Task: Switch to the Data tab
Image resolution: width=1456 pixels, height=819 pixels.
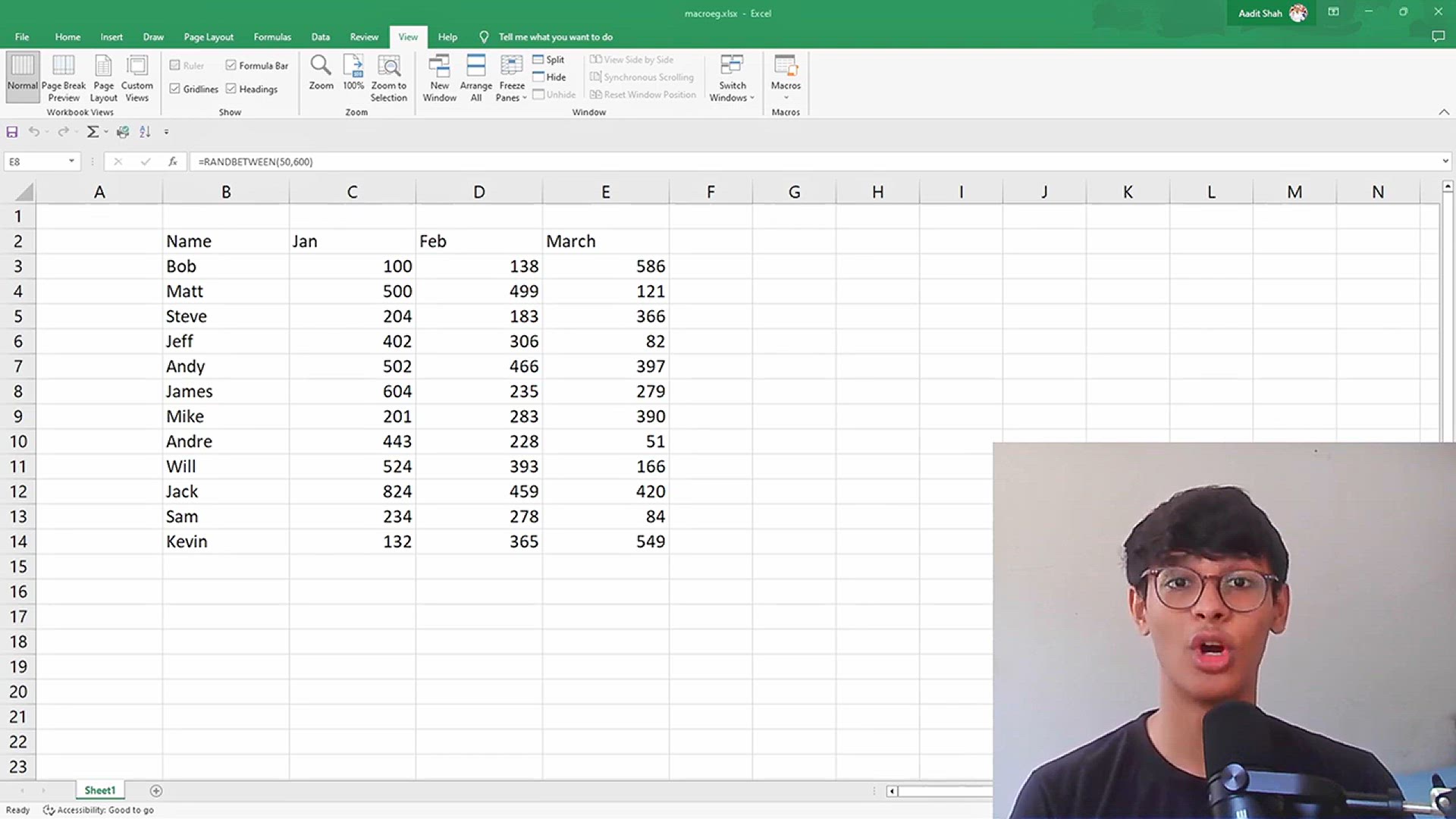Action: coord(320,36)
